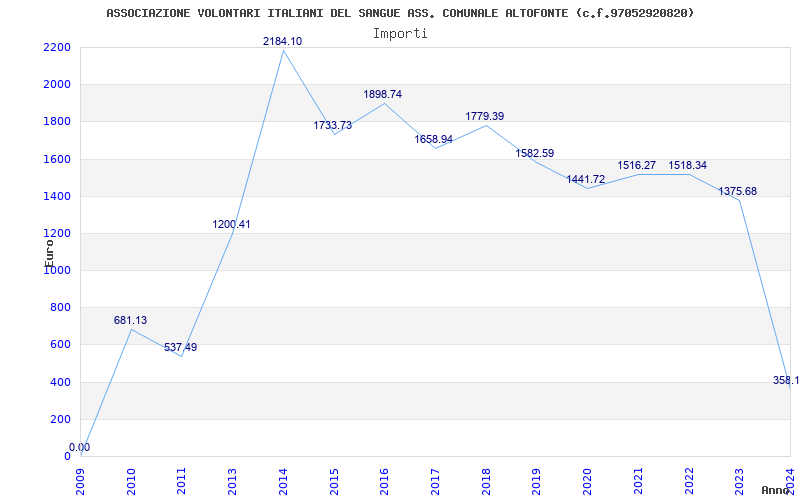
Task: Click the 2184.10 peak data label
Action: [x=282, y=41]
